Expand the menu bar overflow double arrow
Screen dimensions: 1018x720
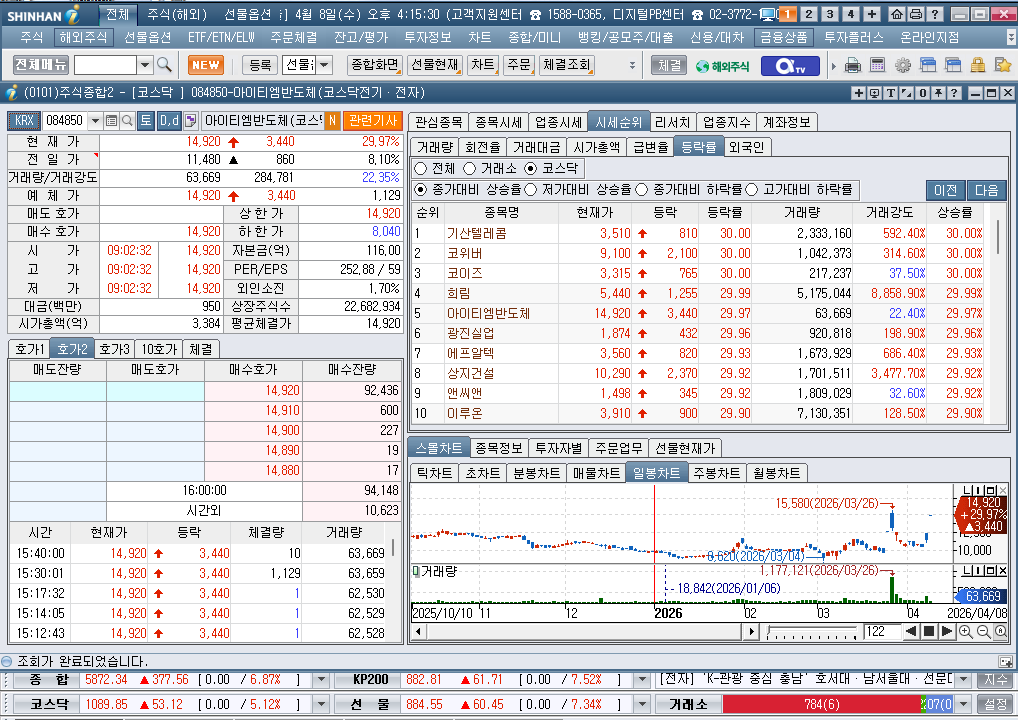1011,37
